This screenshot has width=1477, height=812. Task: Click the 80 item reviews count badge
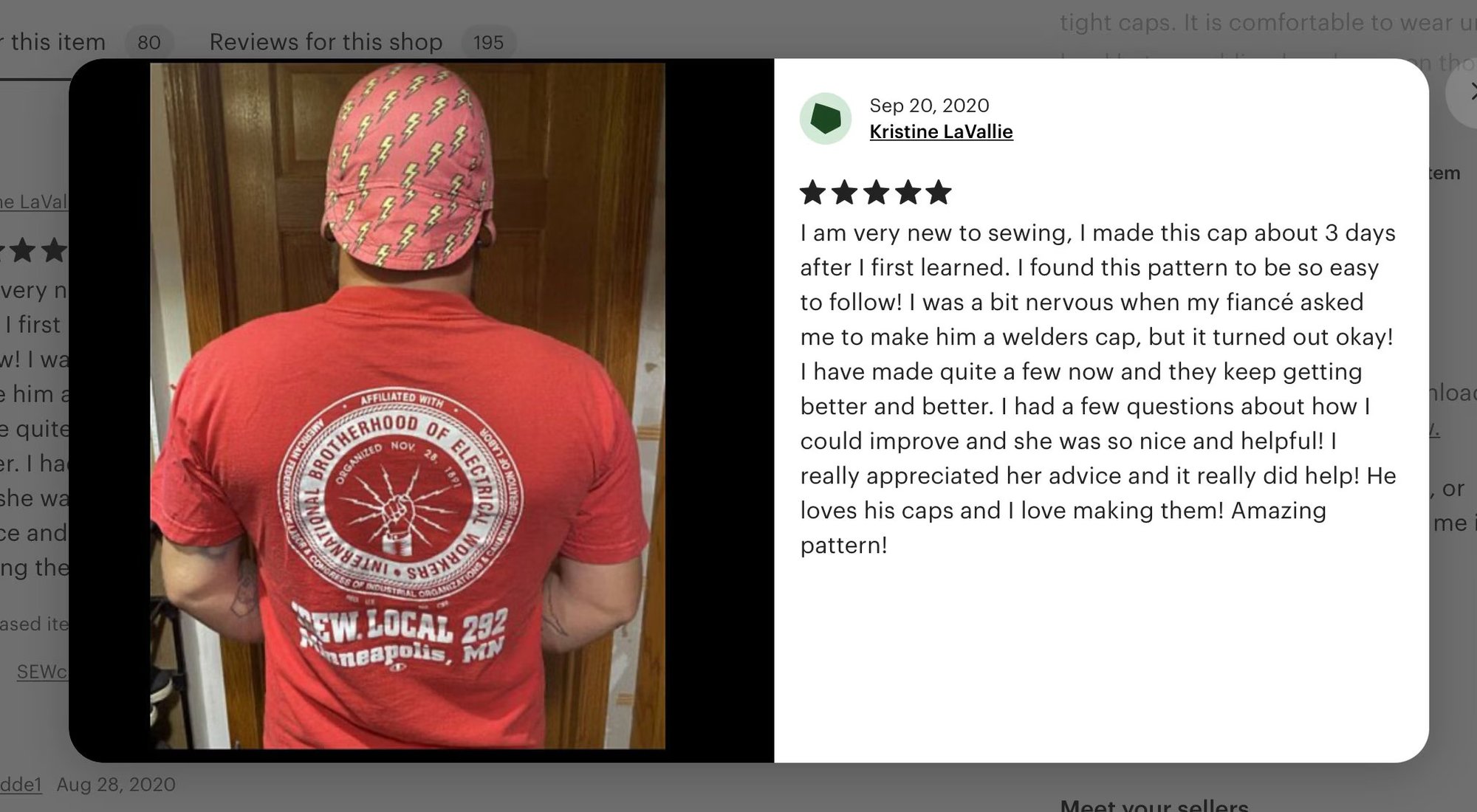click(149, 42)
